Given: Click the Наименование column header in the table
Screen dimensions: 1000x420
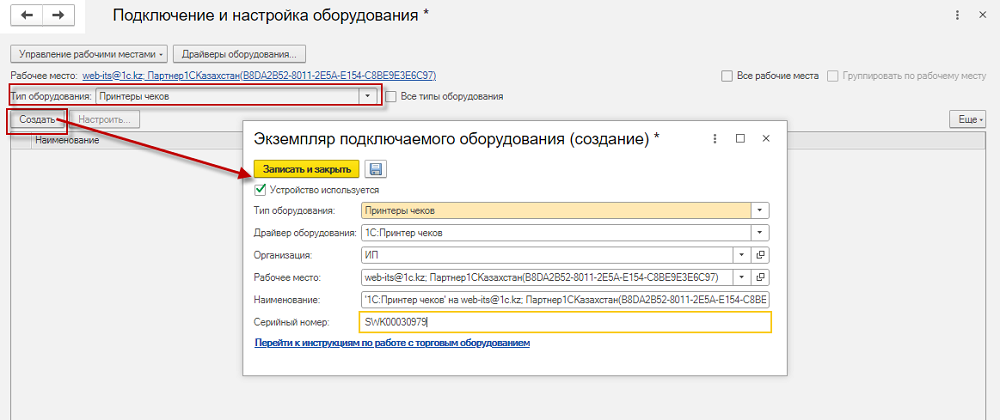Looking at the screenshot, I should [x=67, y=140].
